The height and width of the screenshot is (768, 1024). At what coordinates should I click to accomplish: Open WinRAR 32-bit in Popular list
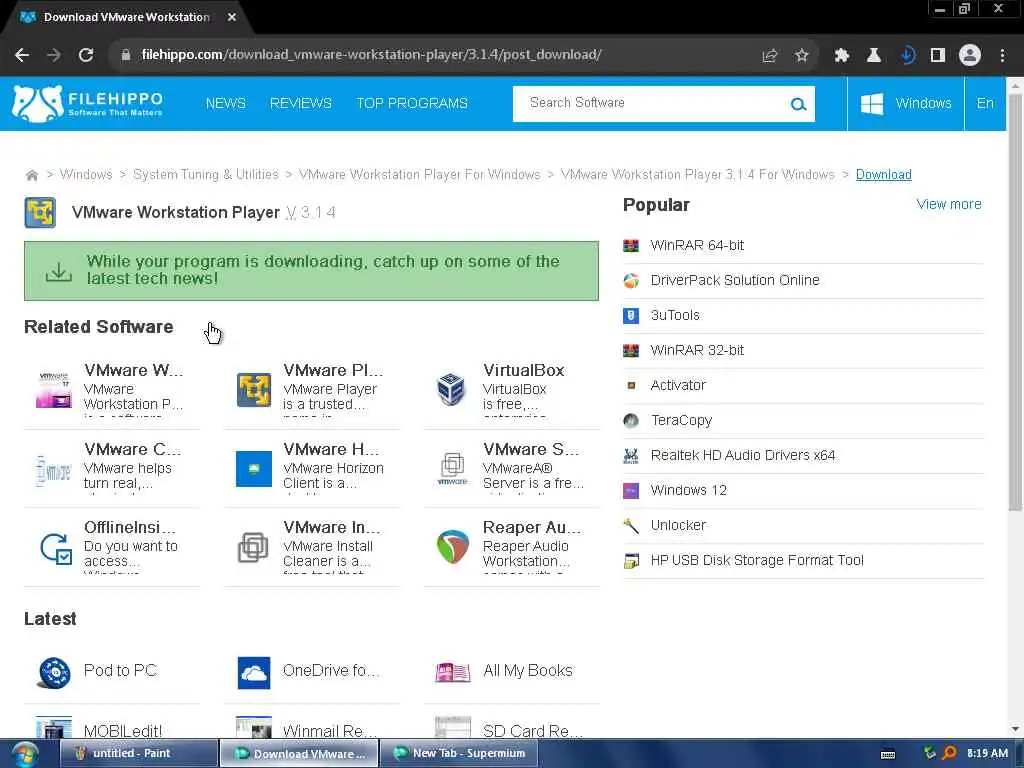point(697,351)
